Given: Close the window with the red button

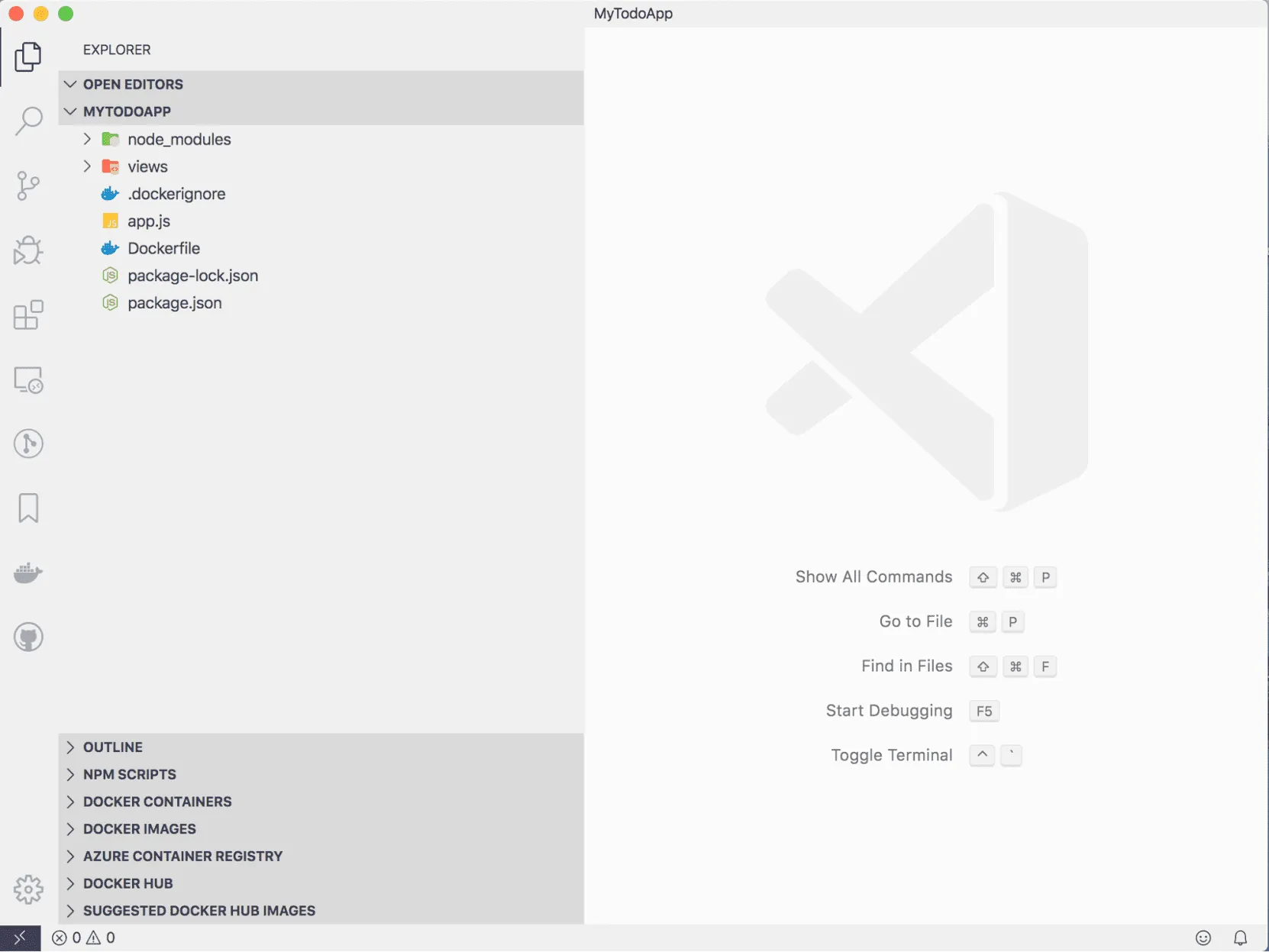Looking at the screenshot, I should click(x=16, y=14).
